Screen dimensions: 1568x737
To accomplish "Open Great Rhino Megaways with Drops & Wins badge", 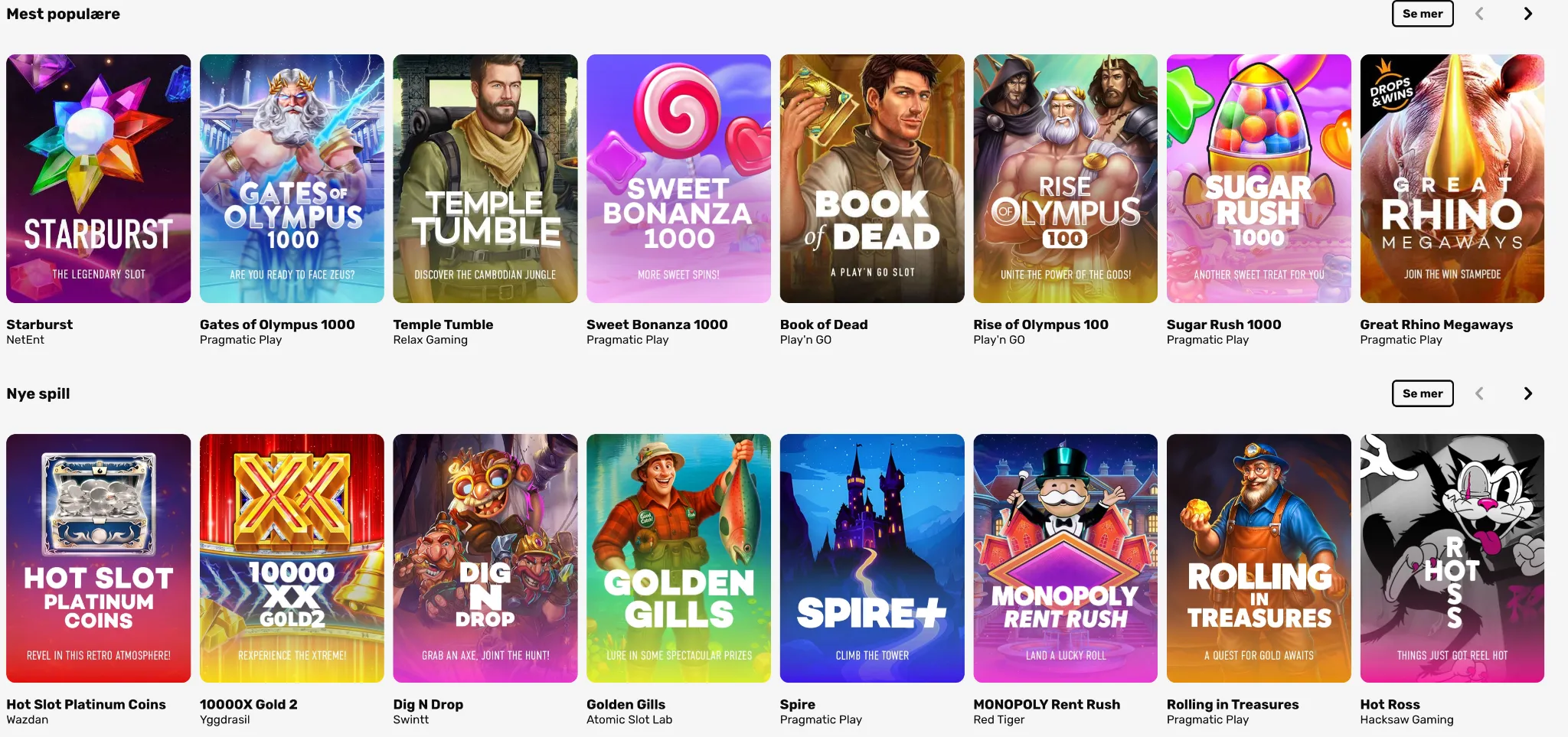I will click(1452, 178).
